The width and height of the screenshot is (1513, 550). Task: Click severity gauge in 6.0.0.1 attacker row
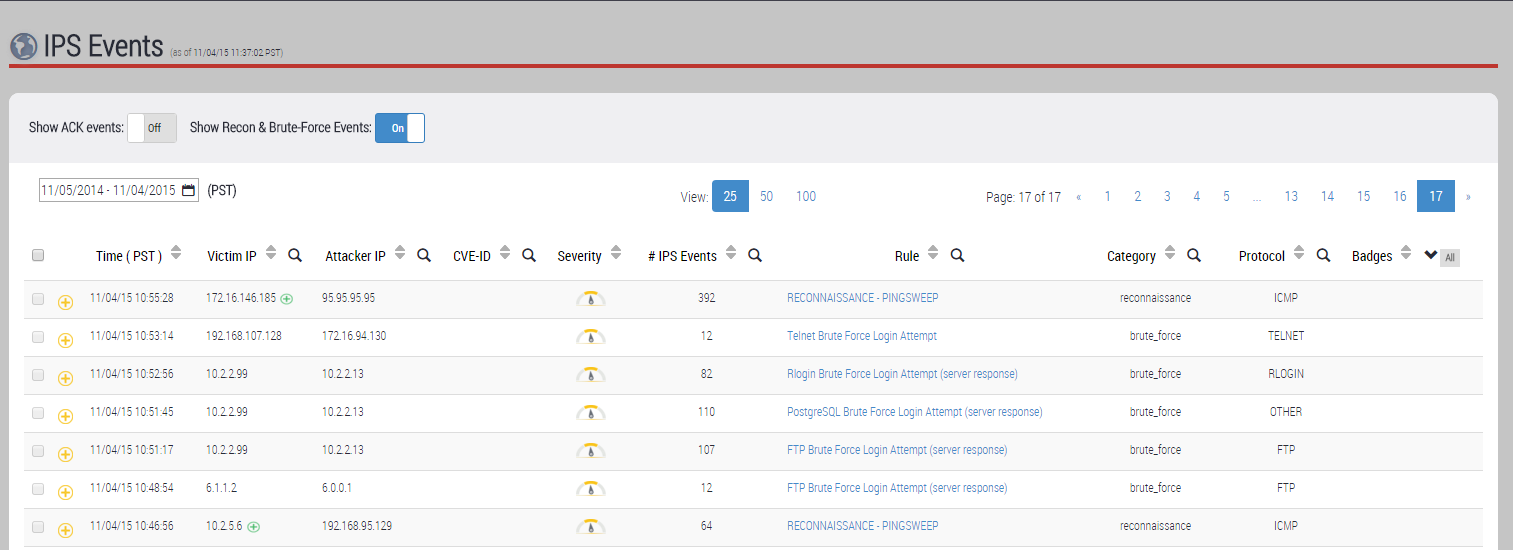click(x=591, y=488)
